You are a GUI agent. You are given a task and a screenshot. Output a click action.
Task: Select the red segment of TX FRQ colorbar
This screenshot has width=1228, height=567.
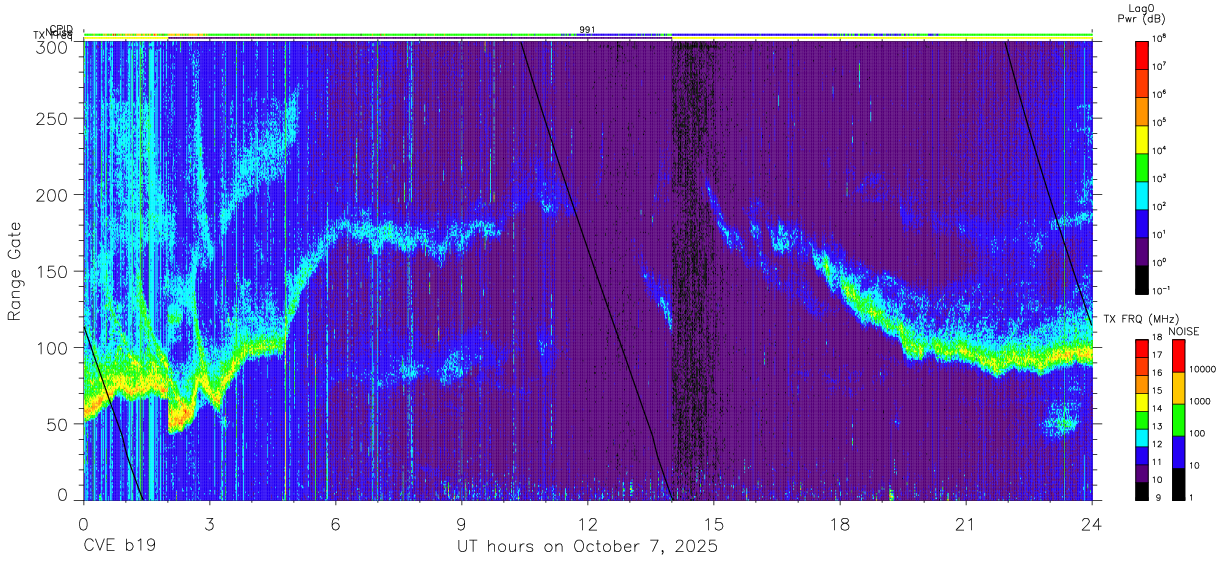point(1142,349)
